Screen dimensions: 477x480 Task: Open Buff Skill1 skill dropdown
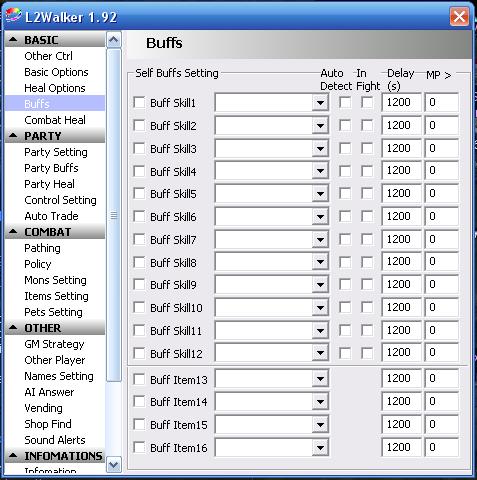320,103
